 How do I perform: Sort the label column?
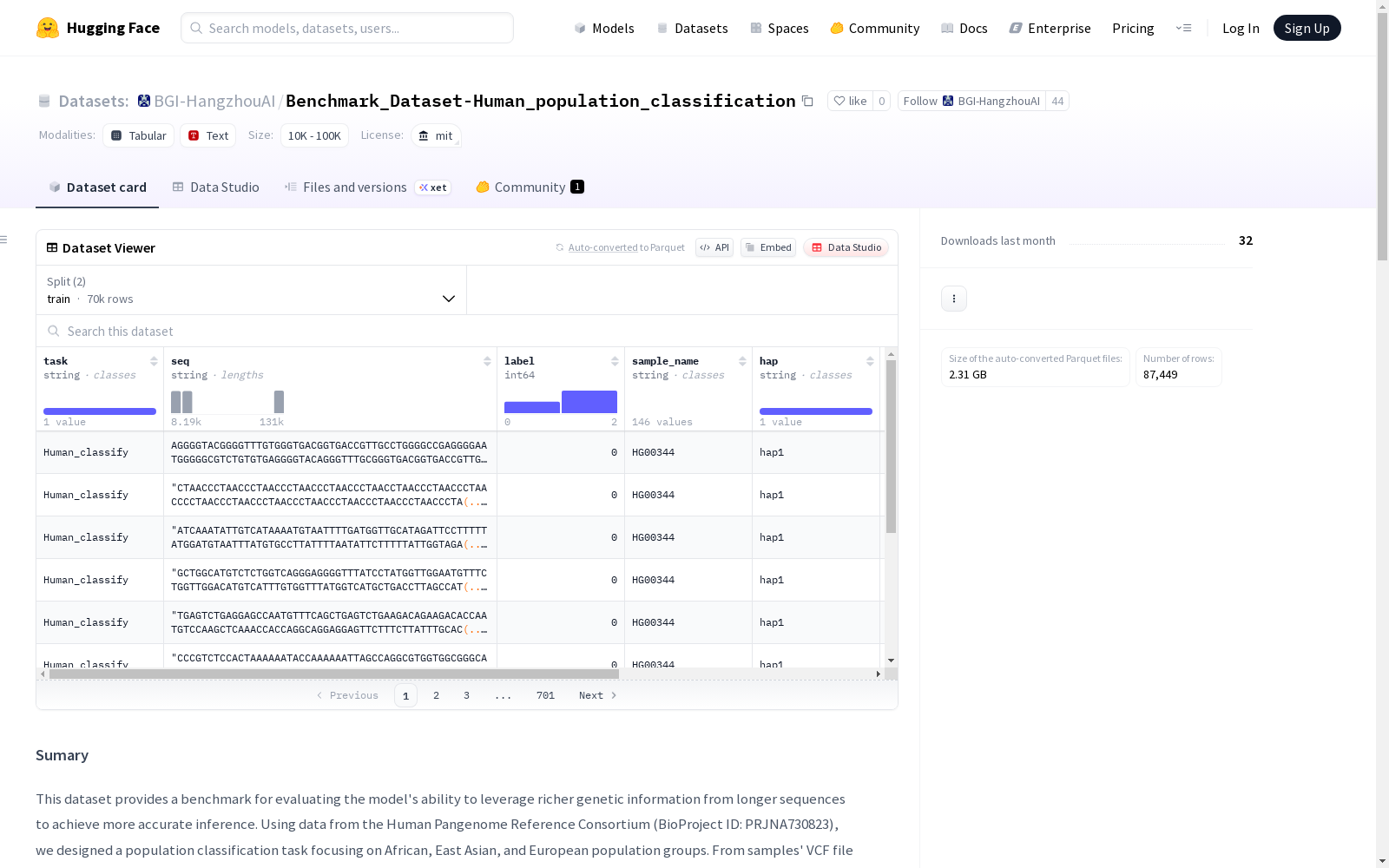pyautogui.click(x=615, y=361)
